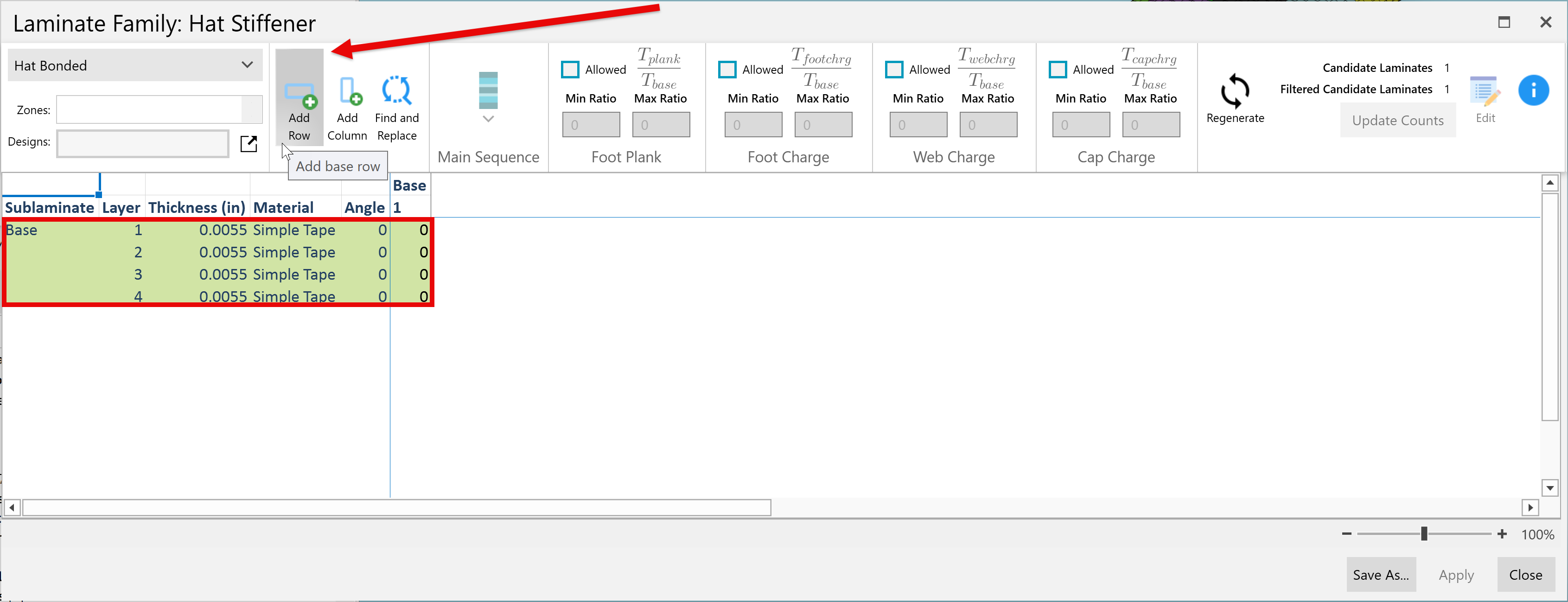Click the 100% zoom level text
1568x602 pixels.
[x=1537, y=534]
